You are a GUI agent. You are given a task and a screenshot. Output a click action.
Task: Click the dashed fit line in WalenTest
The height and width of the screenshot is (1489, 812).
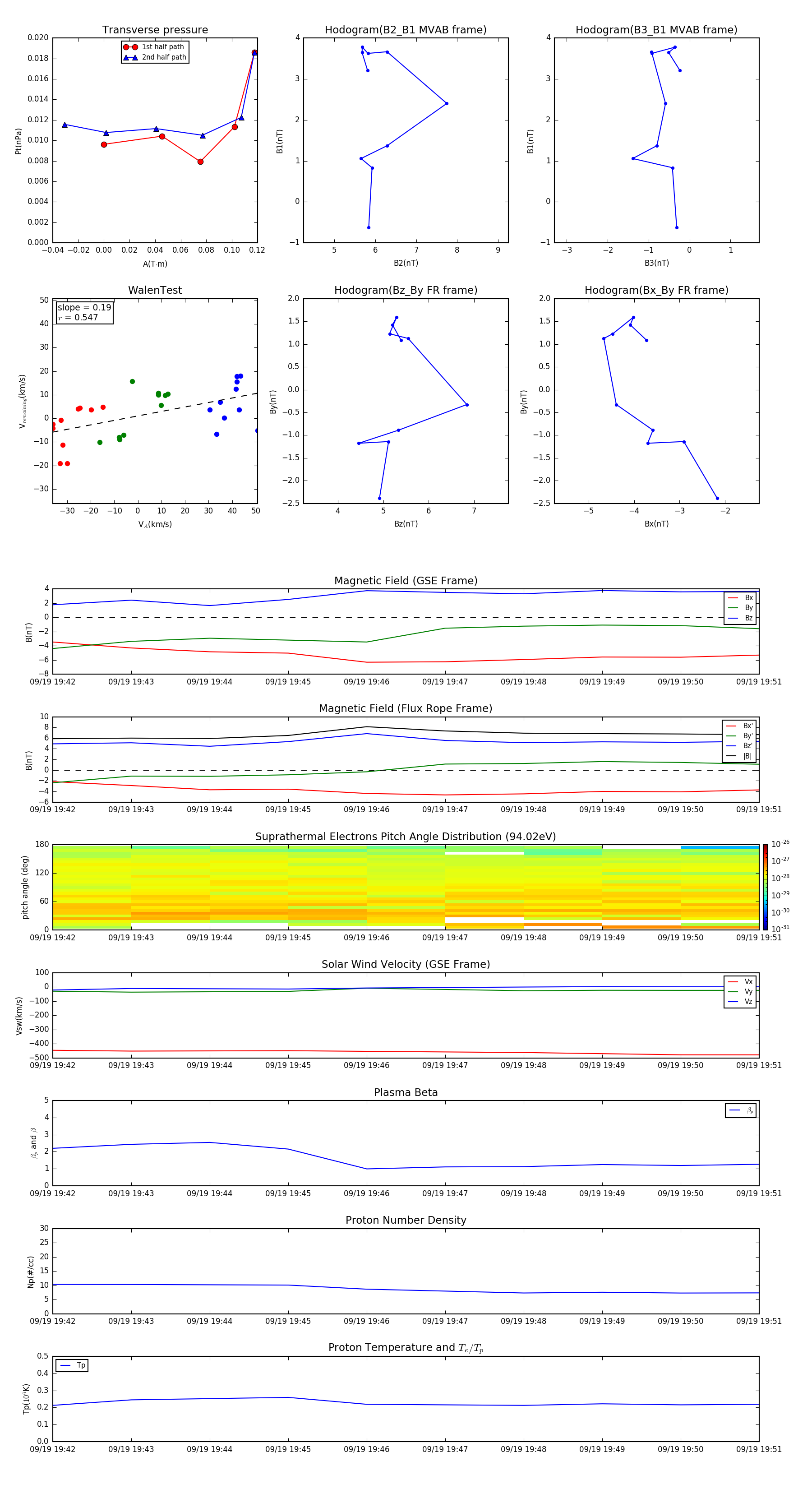click(155, 412)
